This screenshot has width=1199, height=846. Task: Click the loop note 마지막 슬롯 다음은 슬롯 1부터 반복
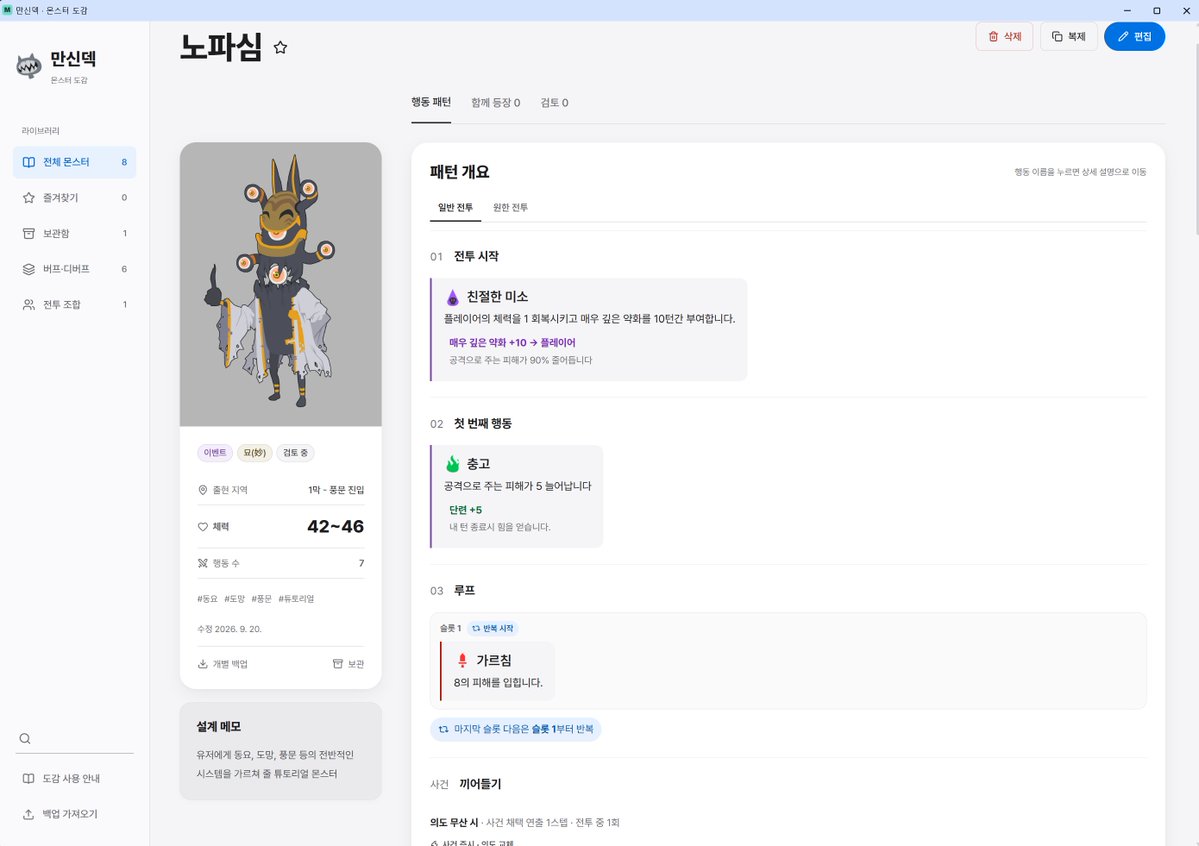[515, 729]
